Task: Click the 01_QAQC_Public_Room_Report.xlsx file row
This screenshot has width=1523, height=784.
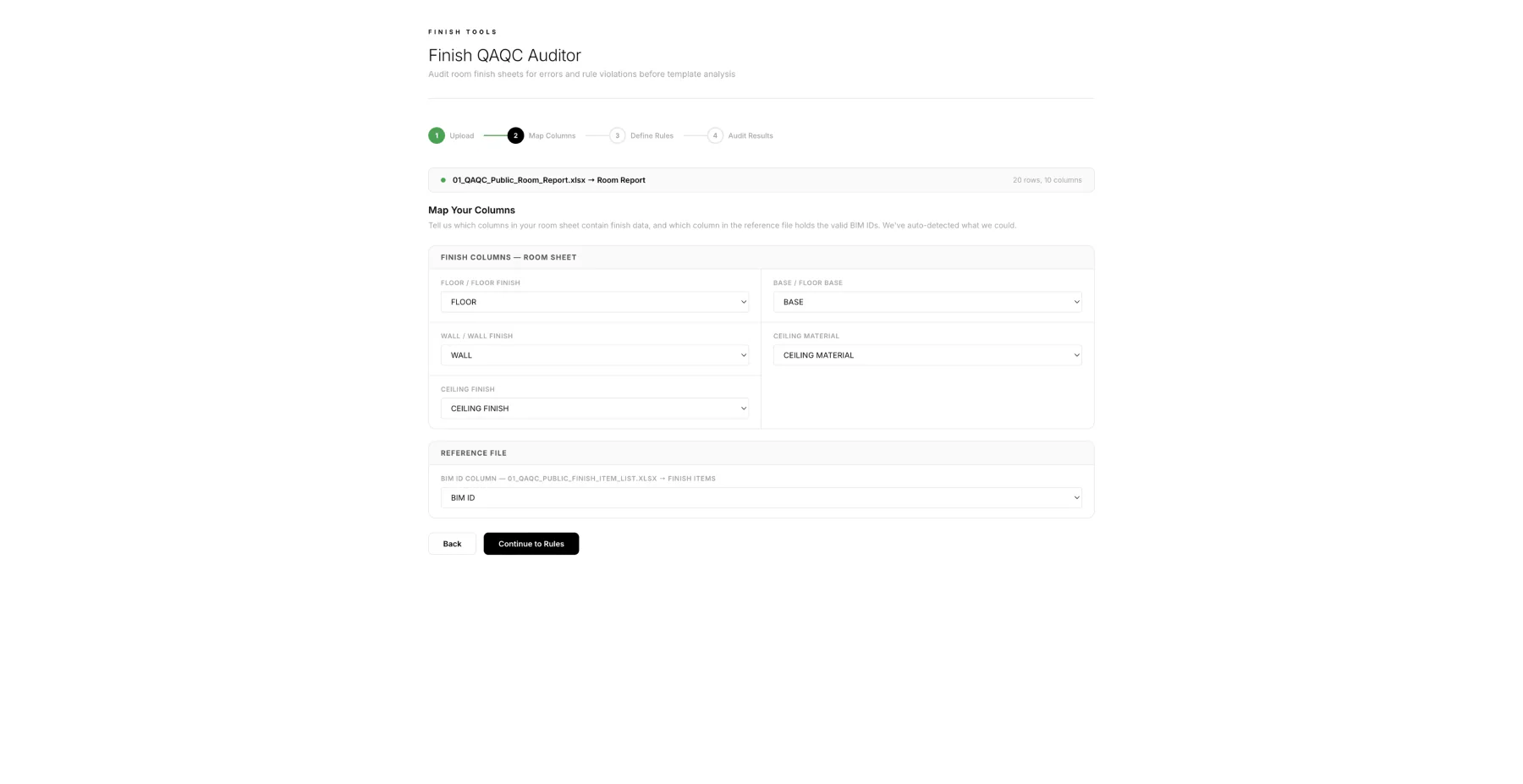Action: [548, 179]
